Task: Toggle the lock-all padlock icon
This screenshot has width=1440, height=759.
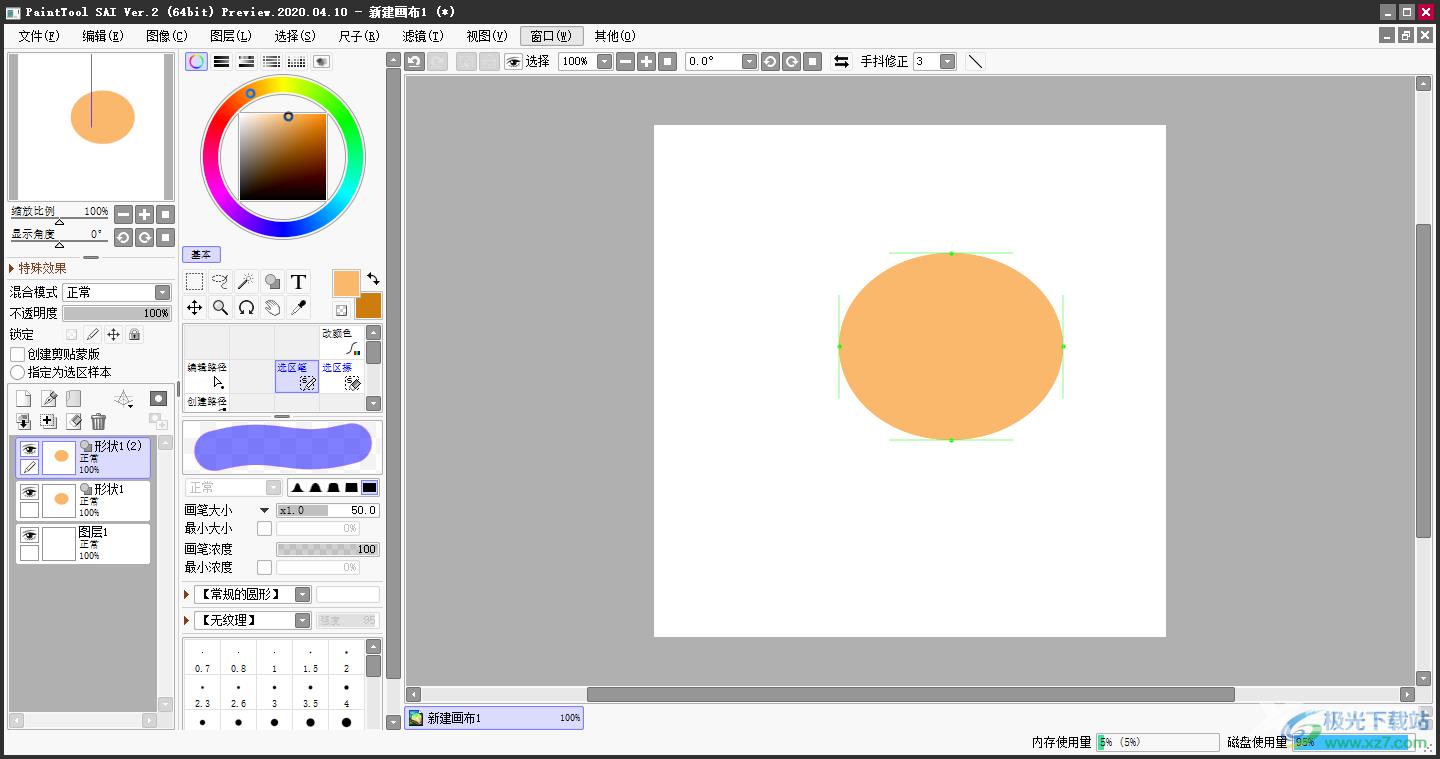Action: [x=135, y=335]
